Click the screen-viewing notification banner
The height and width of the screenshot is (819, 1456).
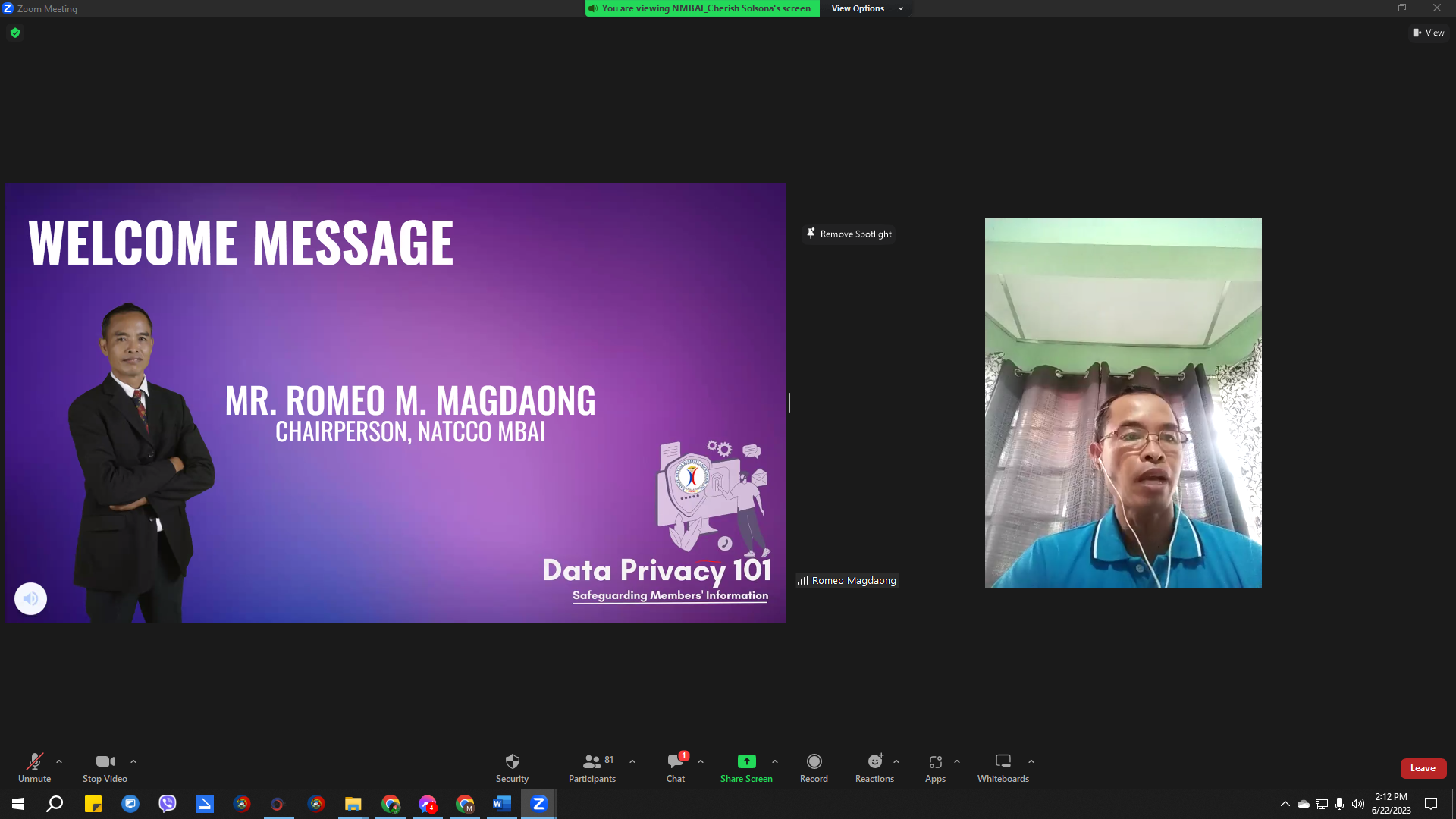point(702,8)
